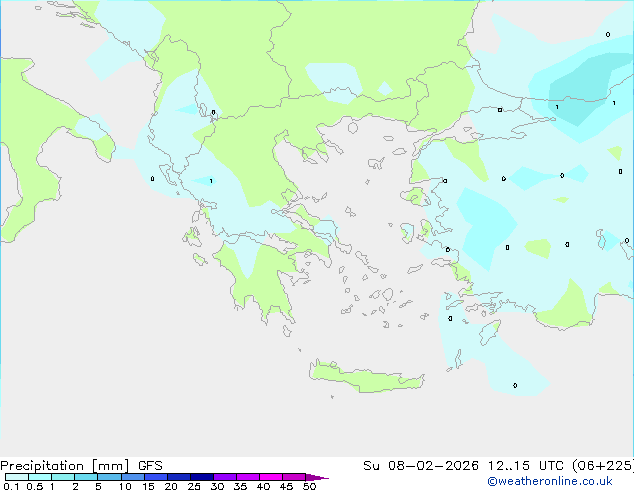The image size is (634, 490).
Task: Click the 45–50 mm legend color segment
Action: tap(294, 477)
